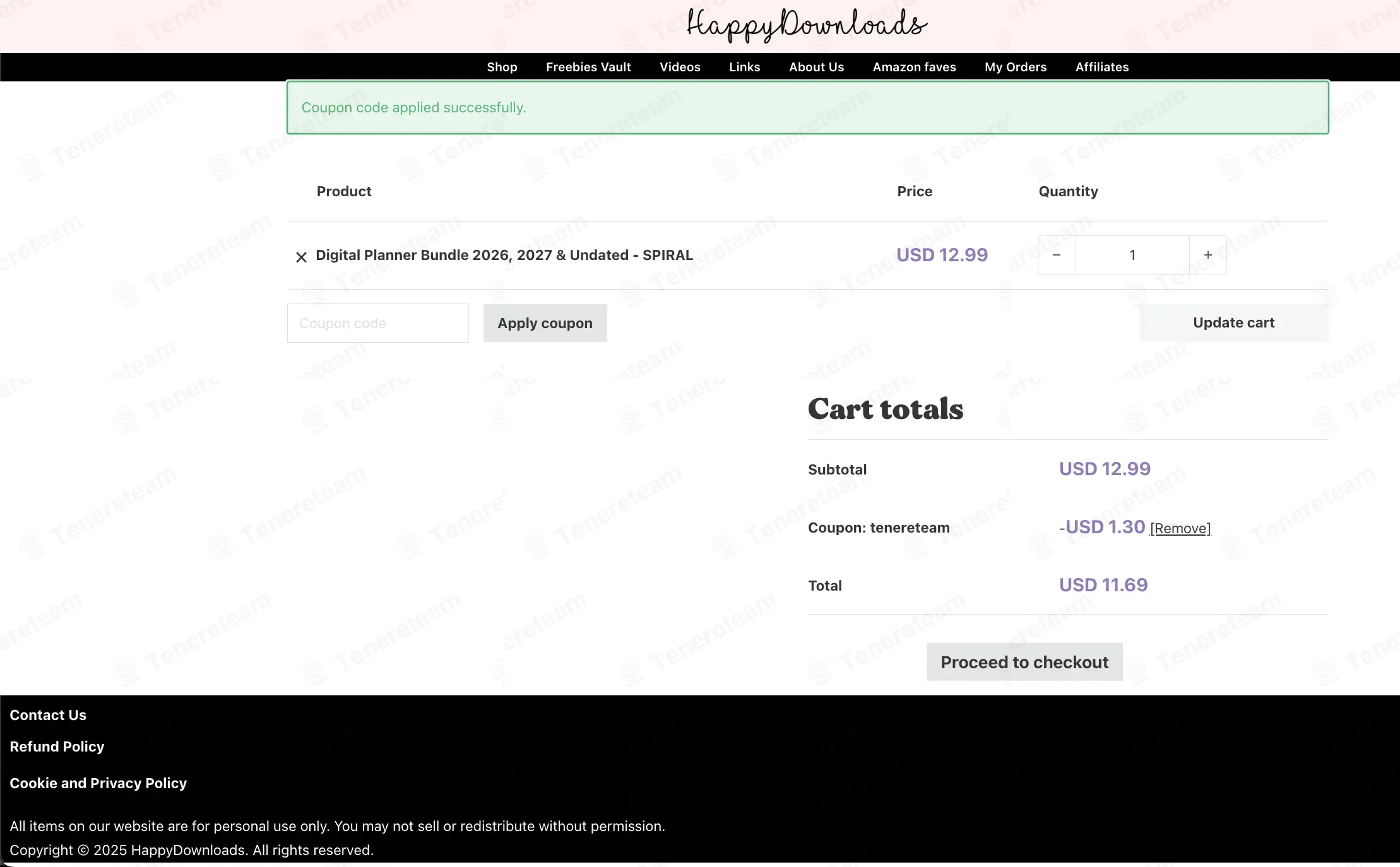Open the Shop menu item

point(502,67)
